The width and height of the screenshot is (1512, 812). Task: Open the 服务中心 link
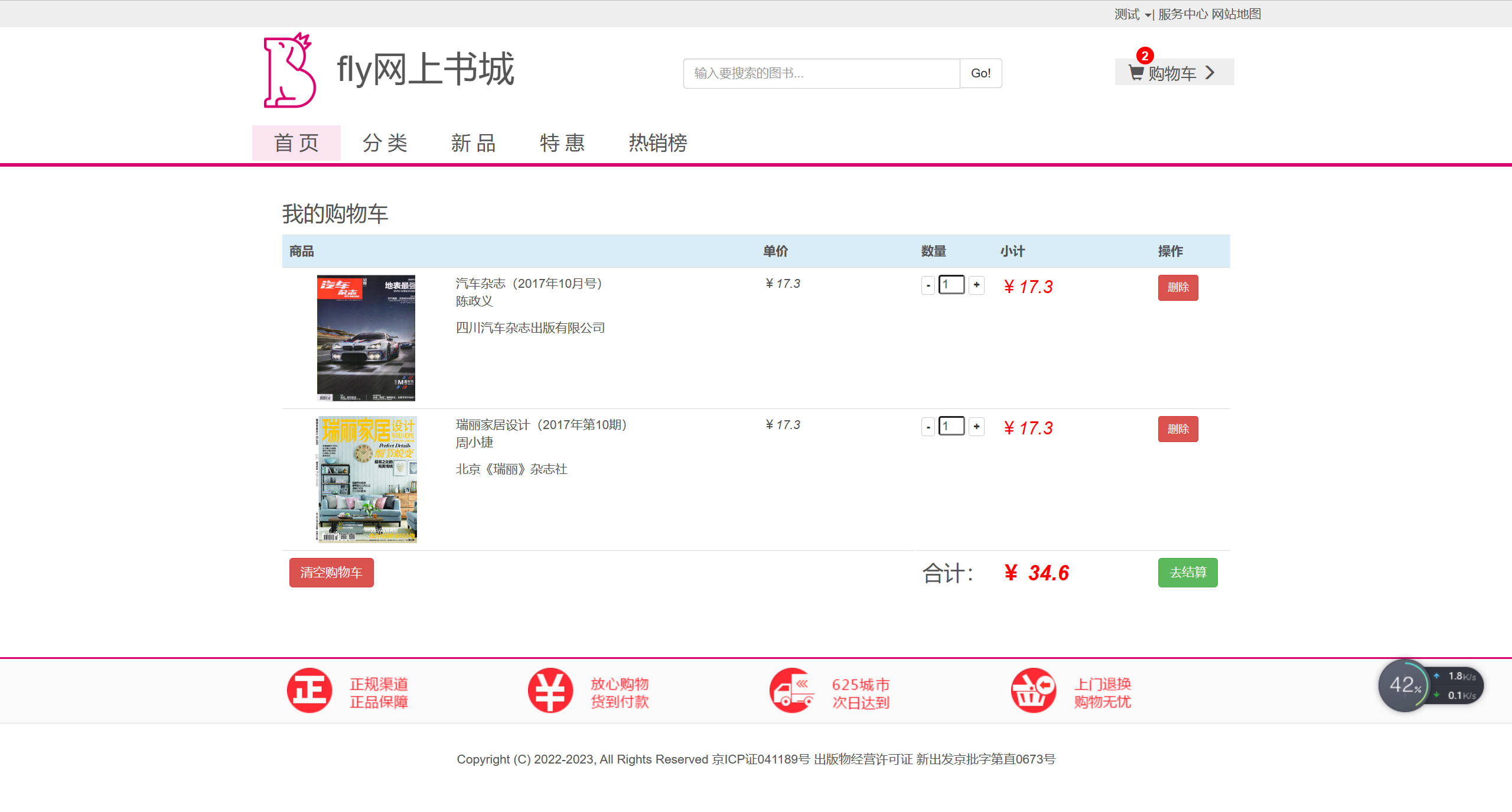1183,14
